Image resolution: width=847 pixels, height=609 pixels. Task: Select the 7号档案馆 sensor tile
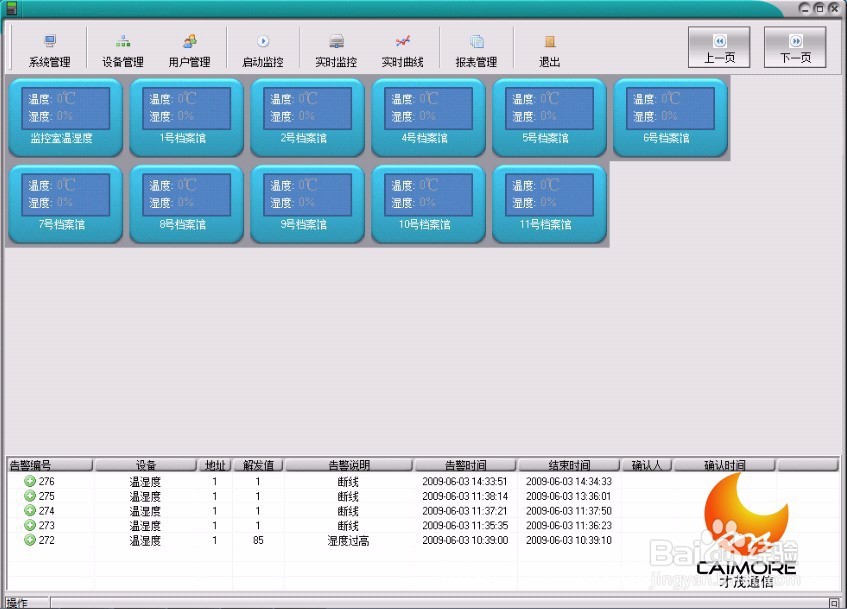(x=65, y=204)
